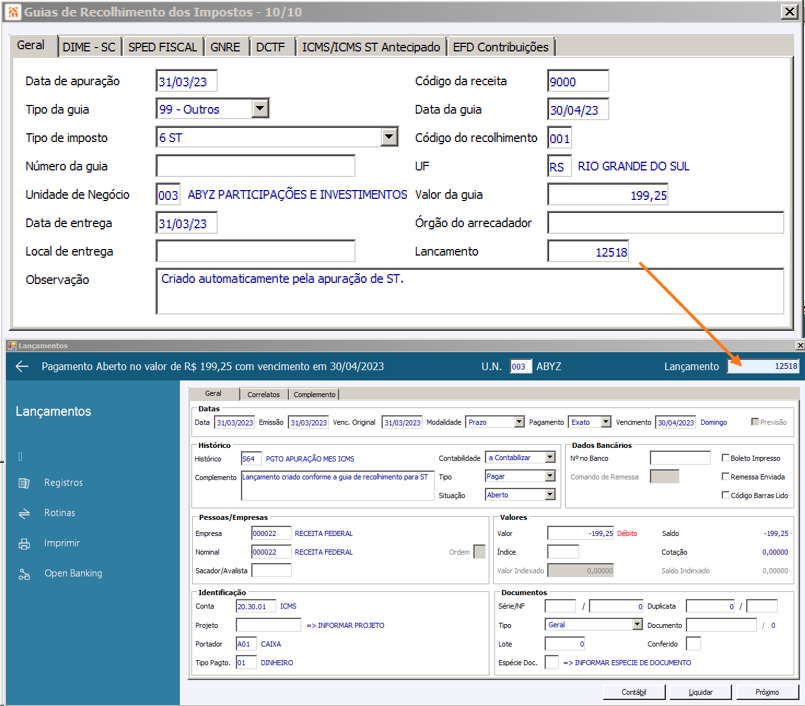Open the GNRE tab

point(225,47)
